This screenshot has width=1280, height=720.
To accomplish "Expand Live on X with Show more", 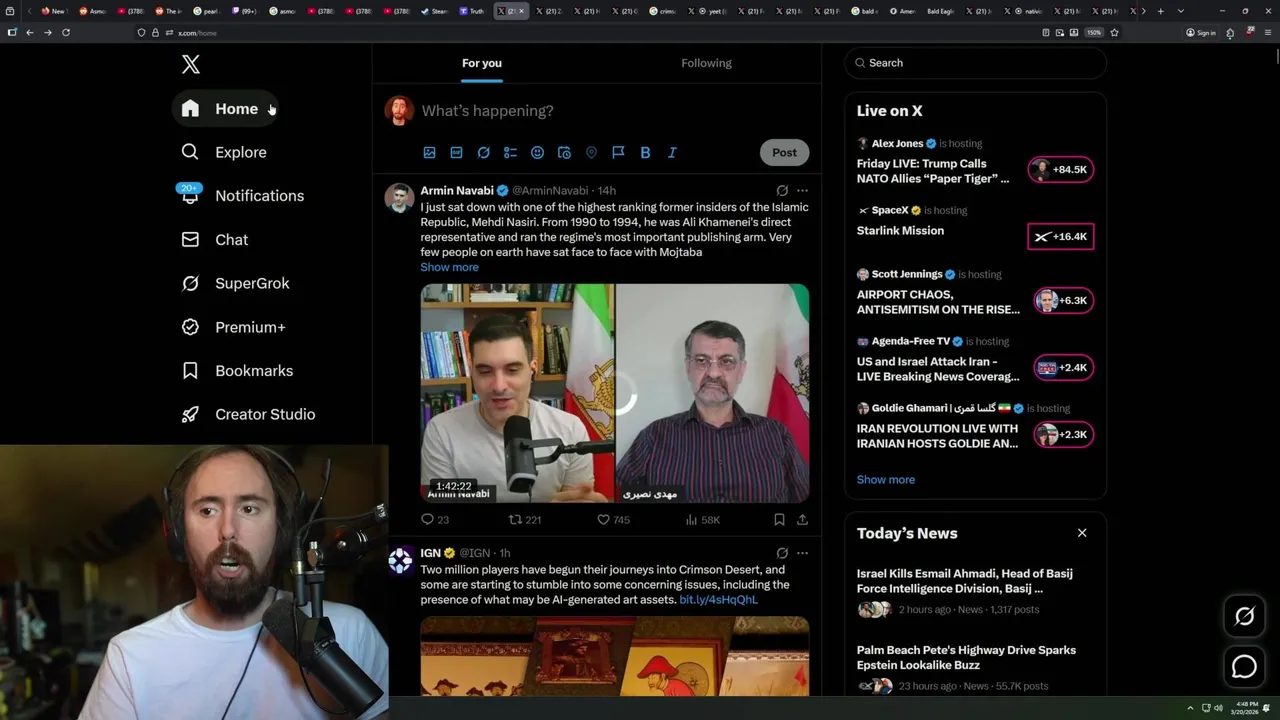I will pos(885,480).
